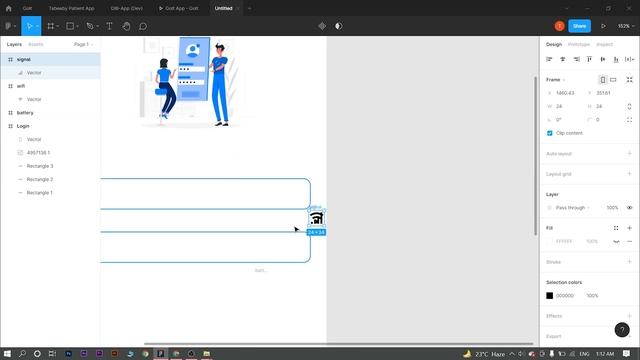Screen dimensions: 640x360
Task: Align selection bottom
Action: 616,59
